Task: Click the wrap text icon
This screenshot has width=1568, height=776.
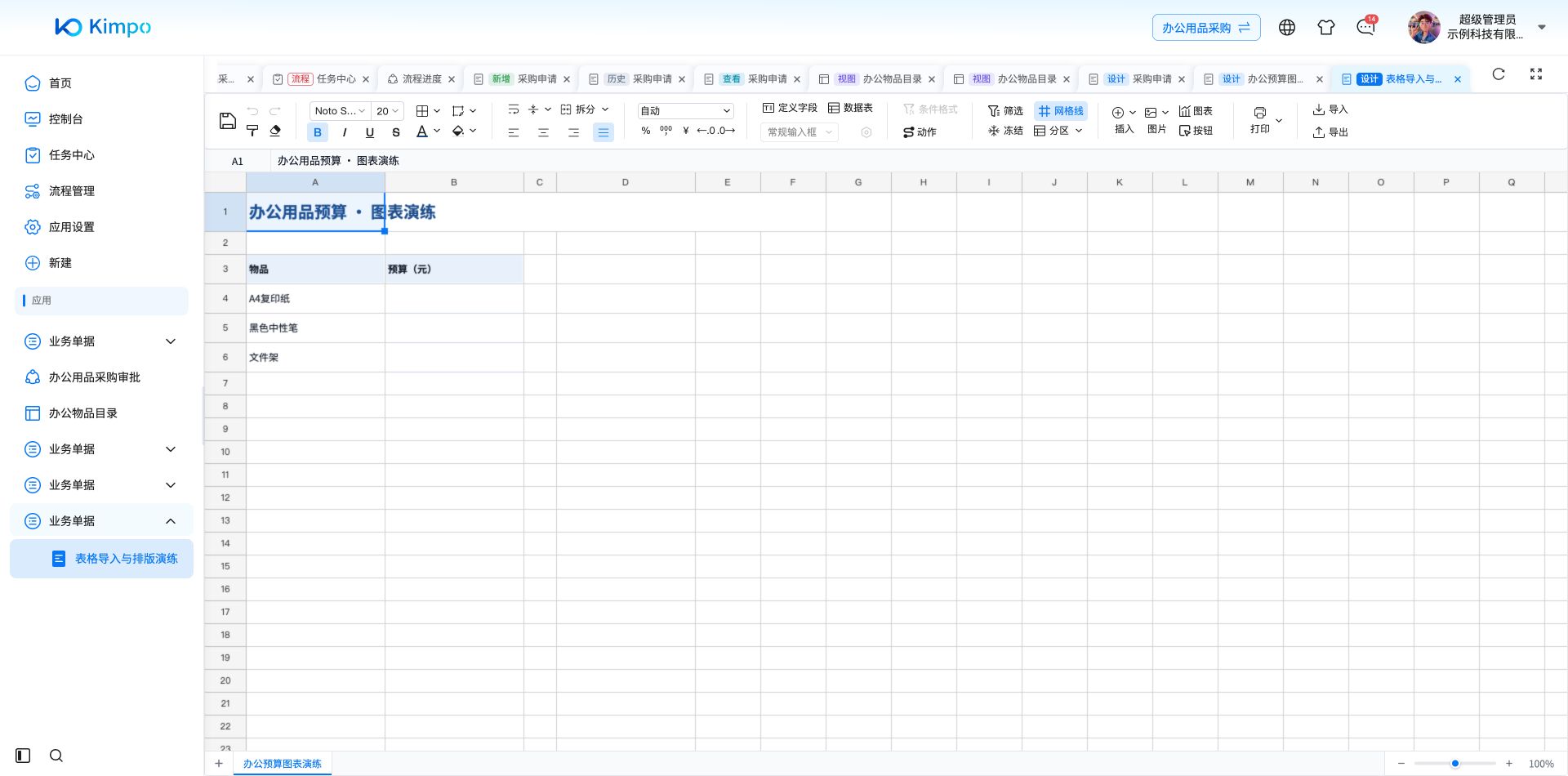Action: pyautogui.click(x=514, y=109)
